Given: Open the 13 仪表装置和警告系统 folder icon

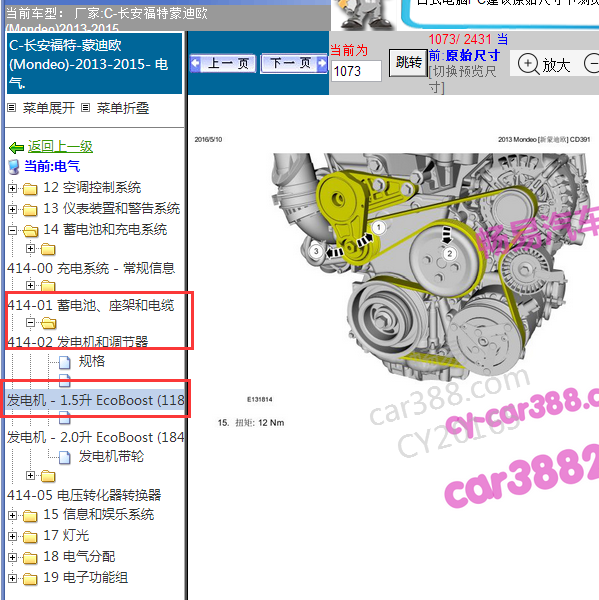Looking at the screenshot, I should pos(30,210).
